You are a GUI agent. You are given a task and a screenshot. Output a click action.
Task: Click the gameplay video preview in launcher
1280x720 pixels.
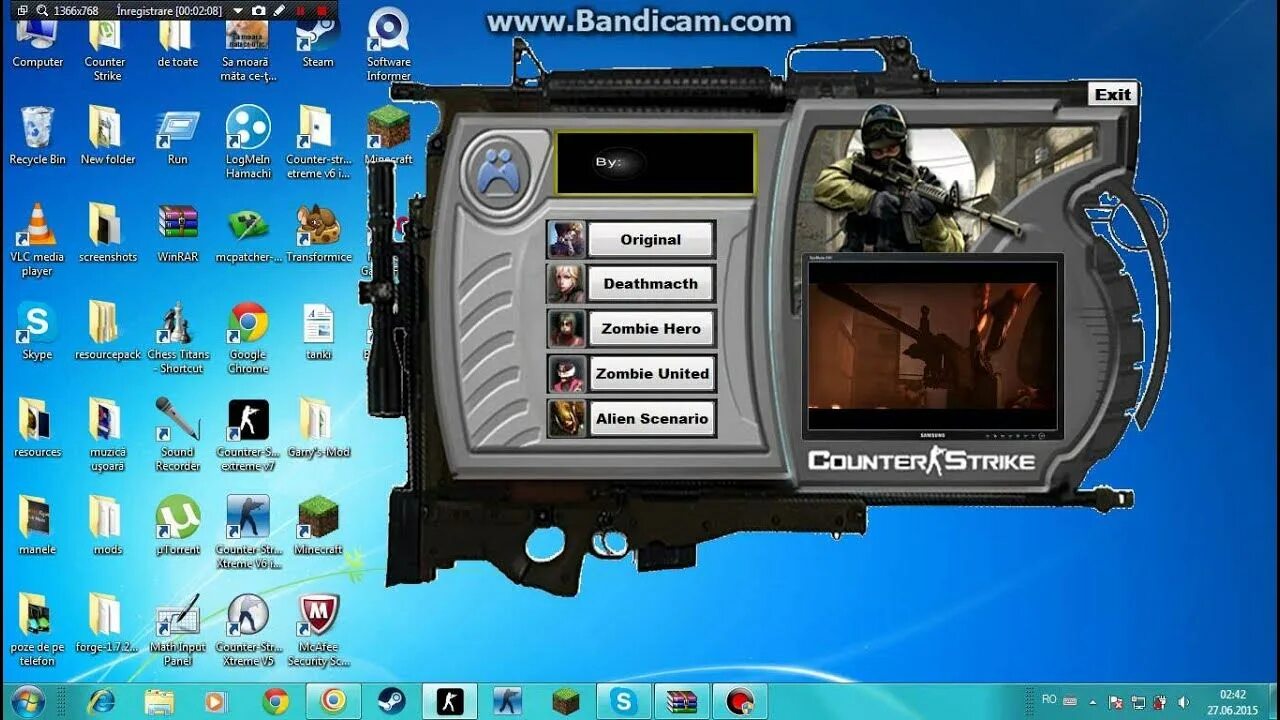click(x=932, y=344)
